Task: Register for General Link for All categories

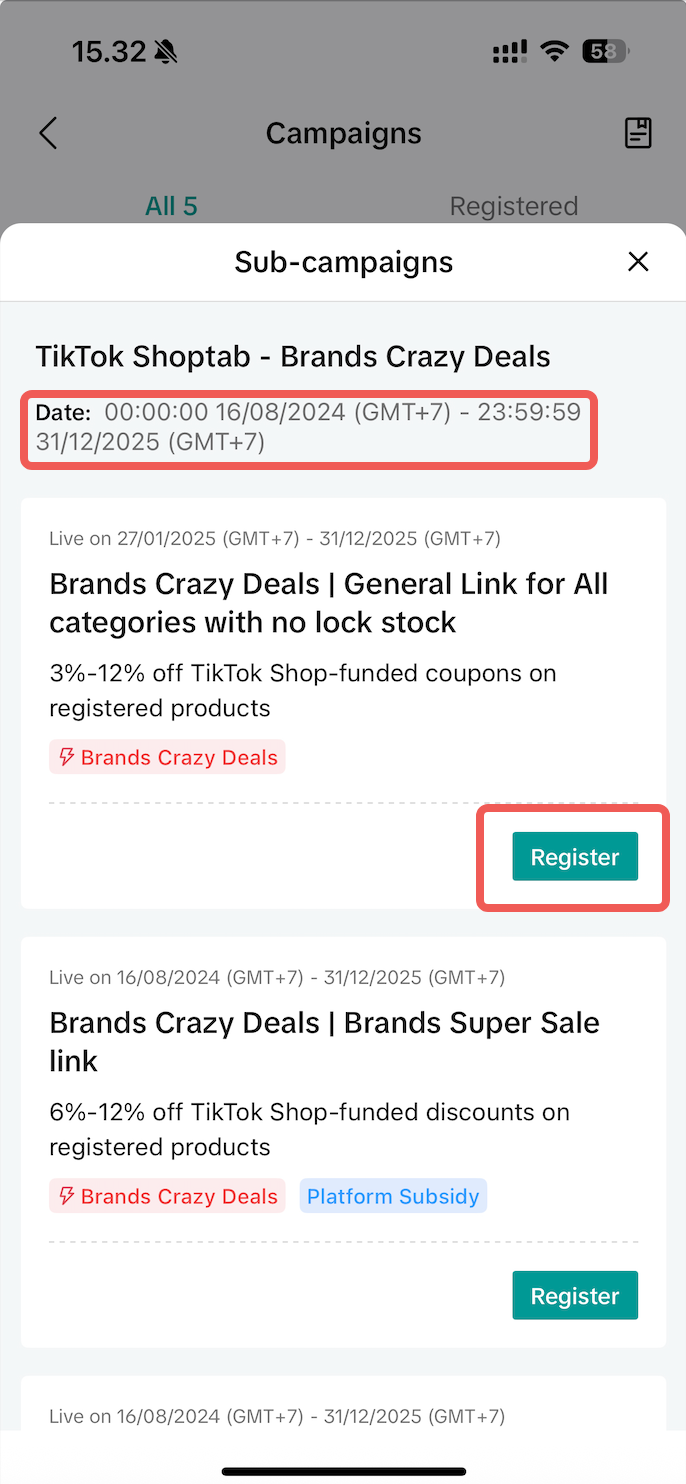Action: [575, 857]
